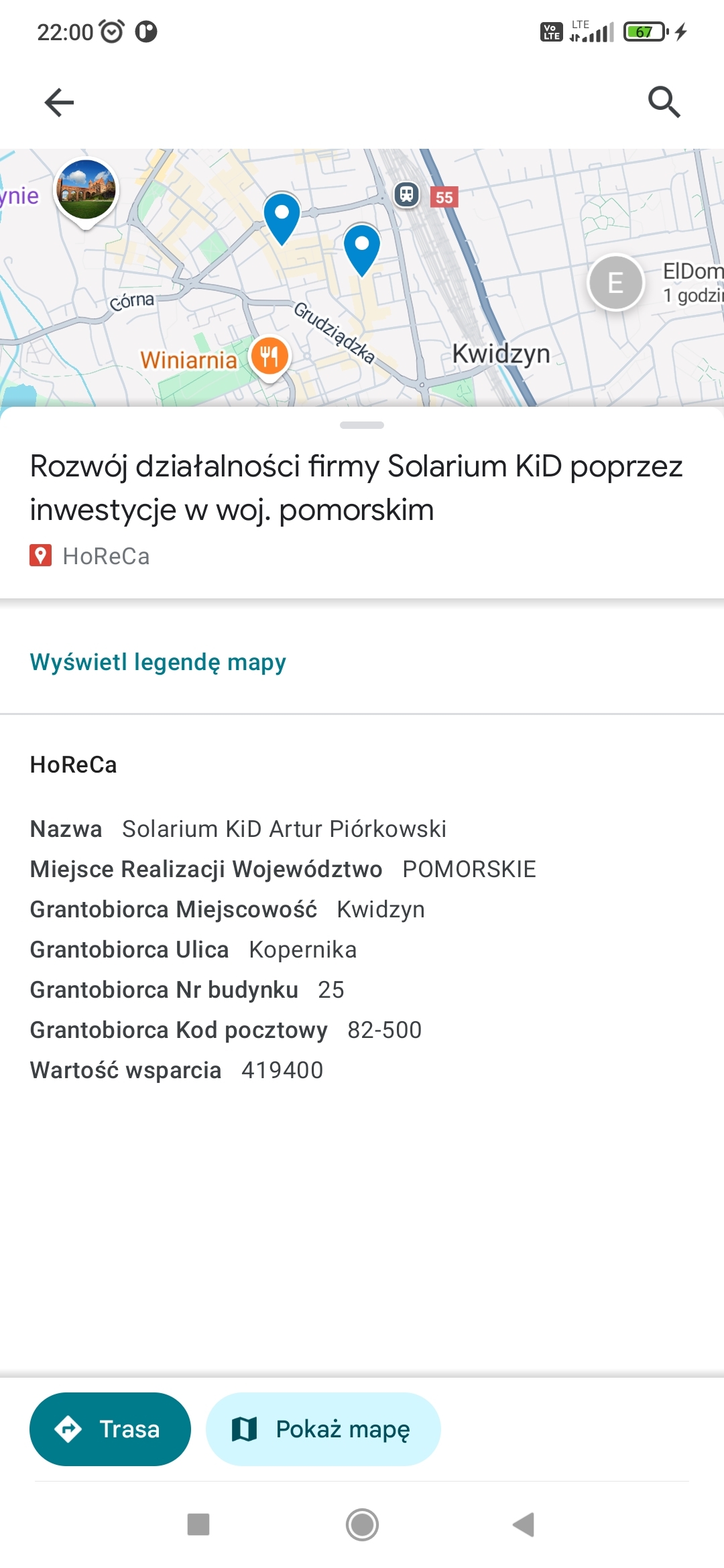Open search with the magnifier icon
The height and width of the screenshot is (1568, 724).
pos(664,103)
